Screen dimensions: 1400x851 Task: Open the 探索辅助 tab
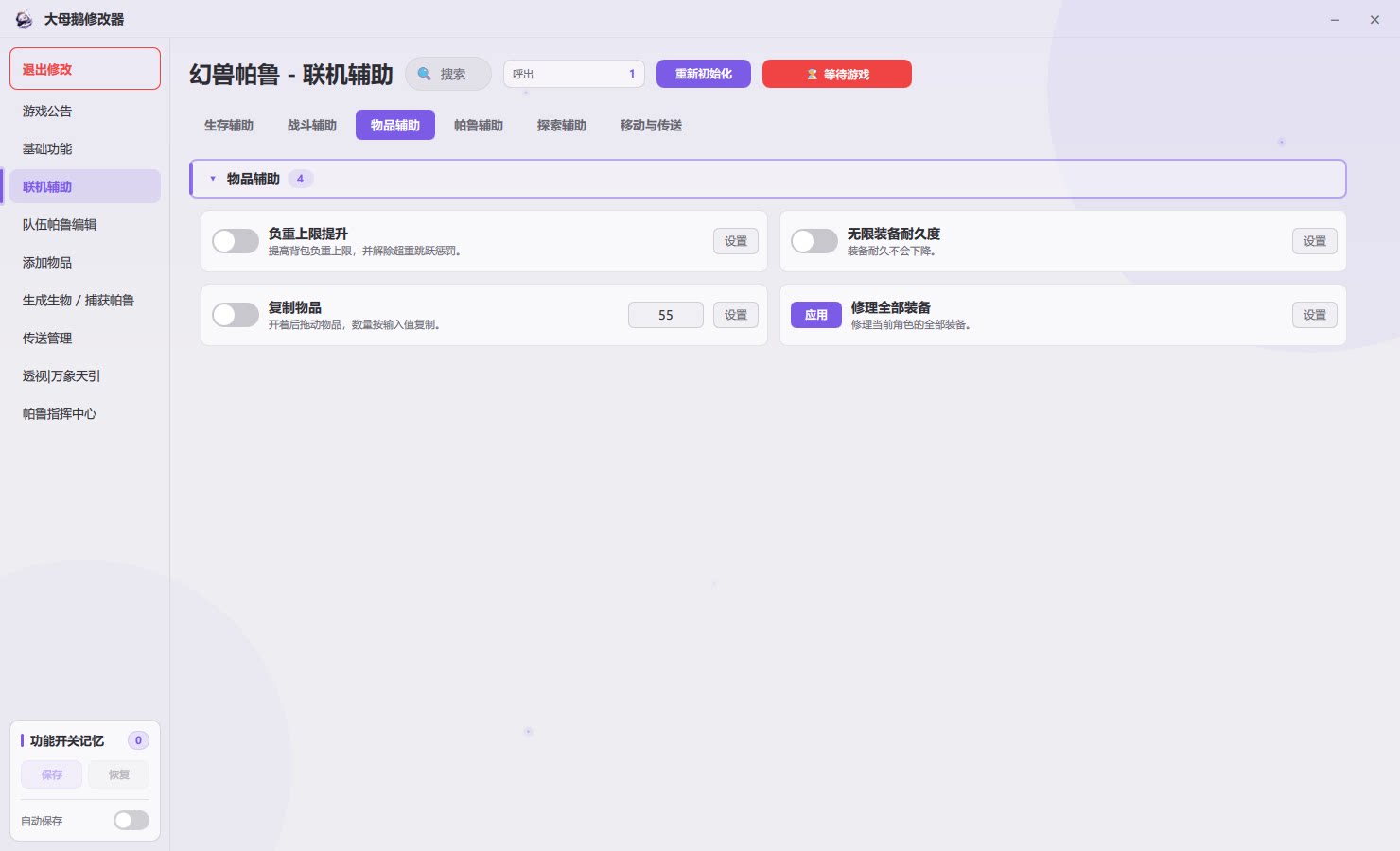pos(562,125)
